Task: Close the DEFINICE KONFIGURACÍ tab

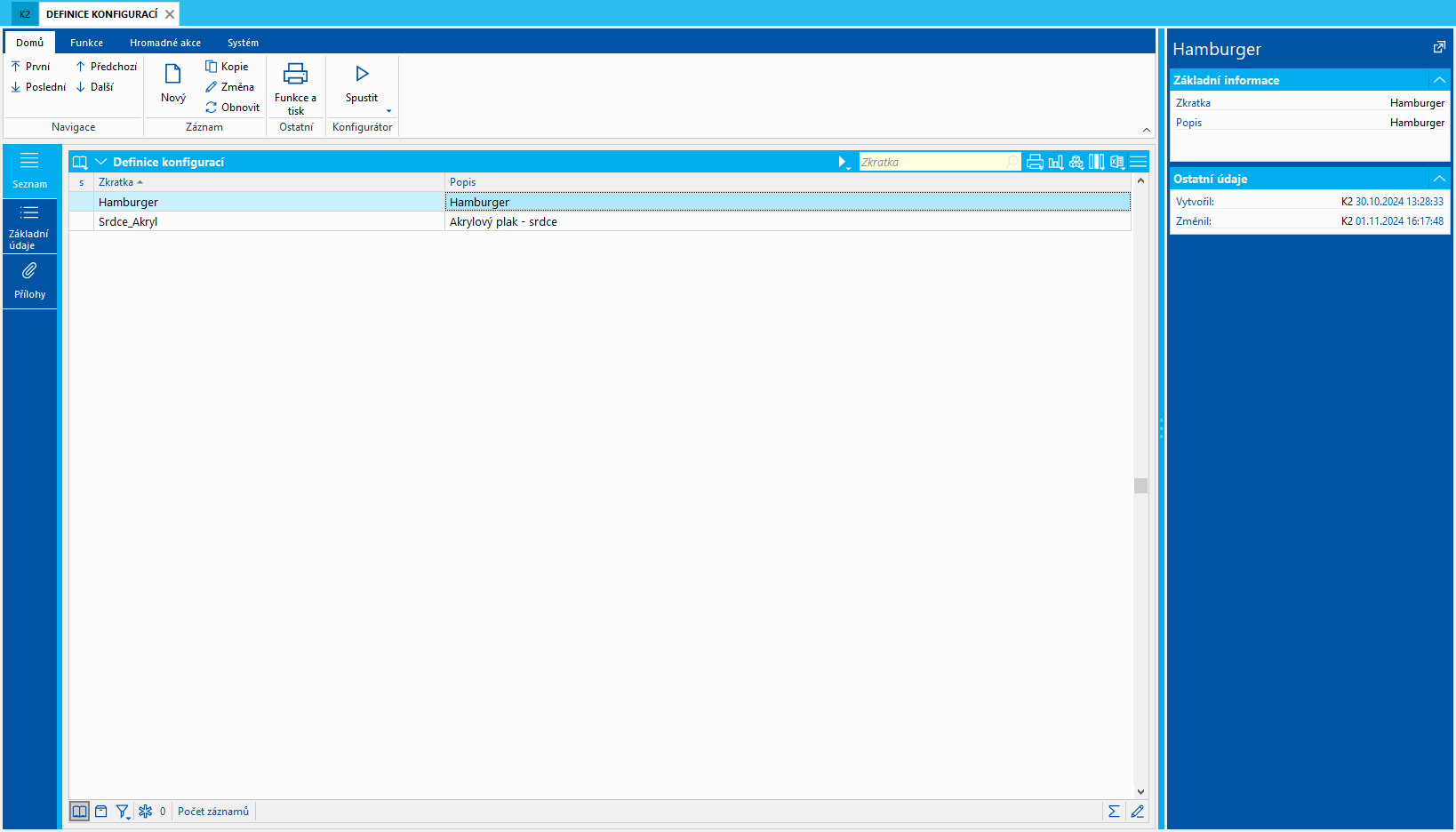Action: click(x=170, y=14)
